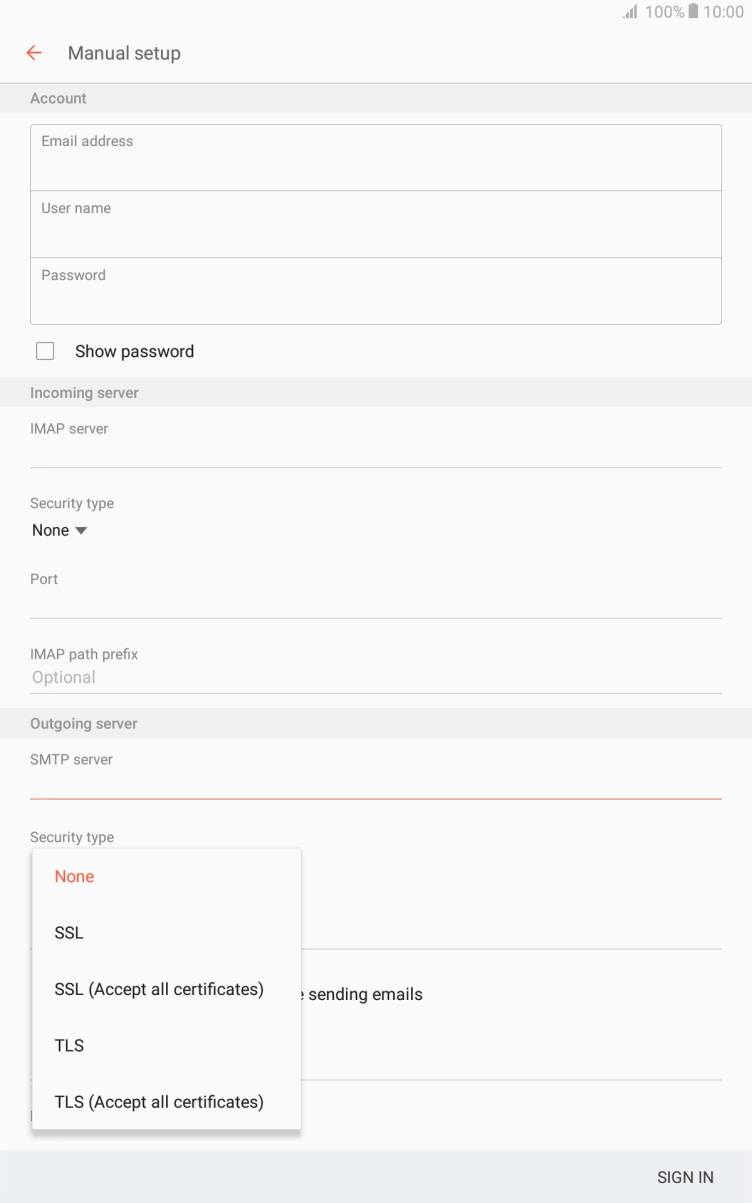Pick TLS security option
Image resolution: width=752 pixels, height=1203 pixels.
pos(69,1046)
